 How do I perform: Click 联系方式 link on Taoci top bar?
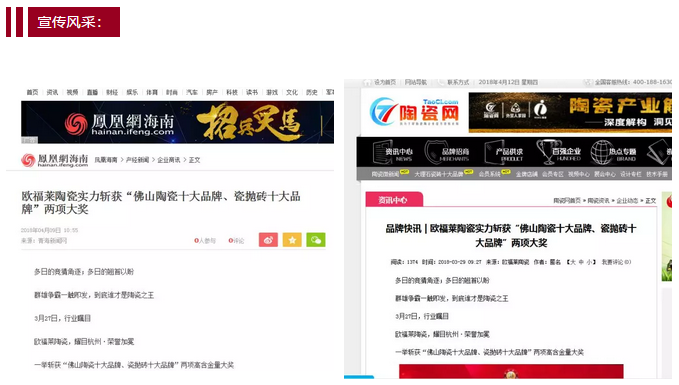coord(458,82)
